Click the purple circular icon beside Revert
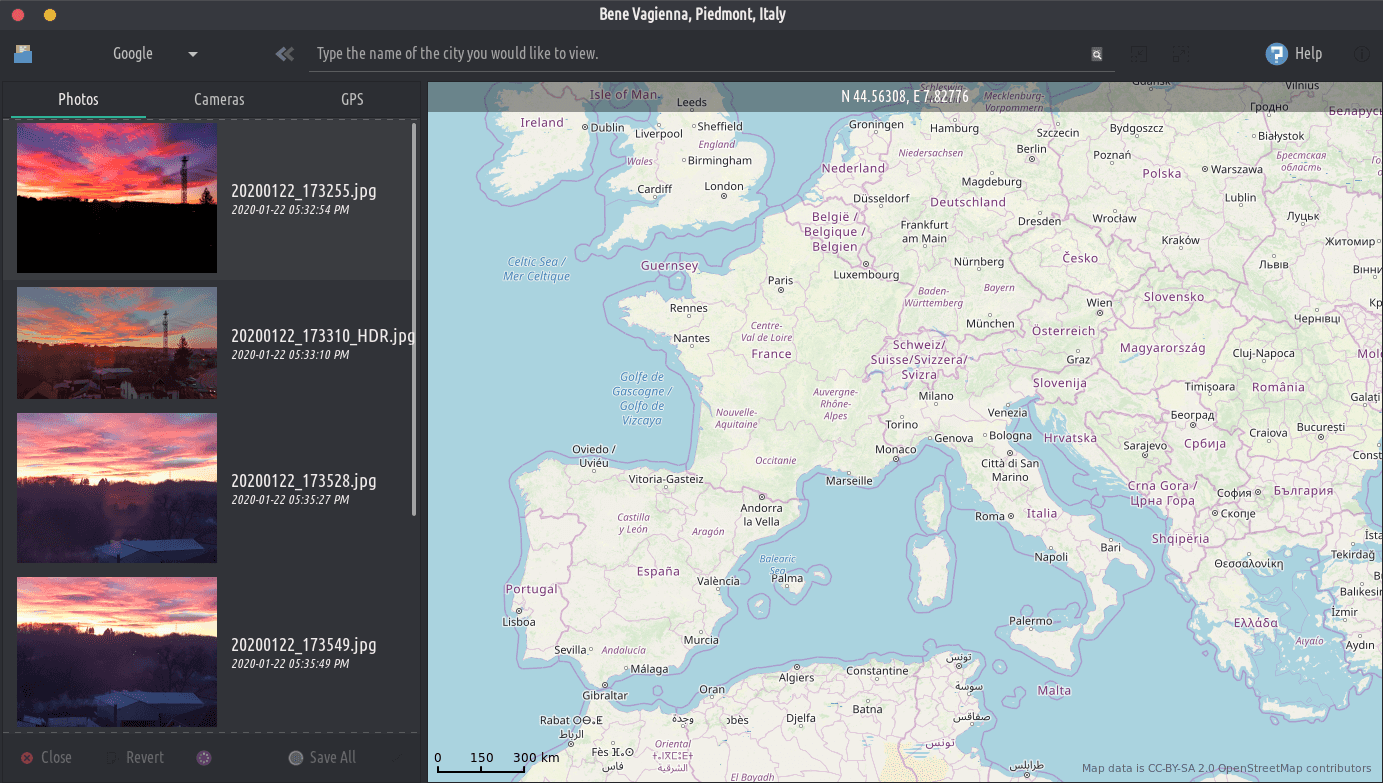 pos(204,758)
